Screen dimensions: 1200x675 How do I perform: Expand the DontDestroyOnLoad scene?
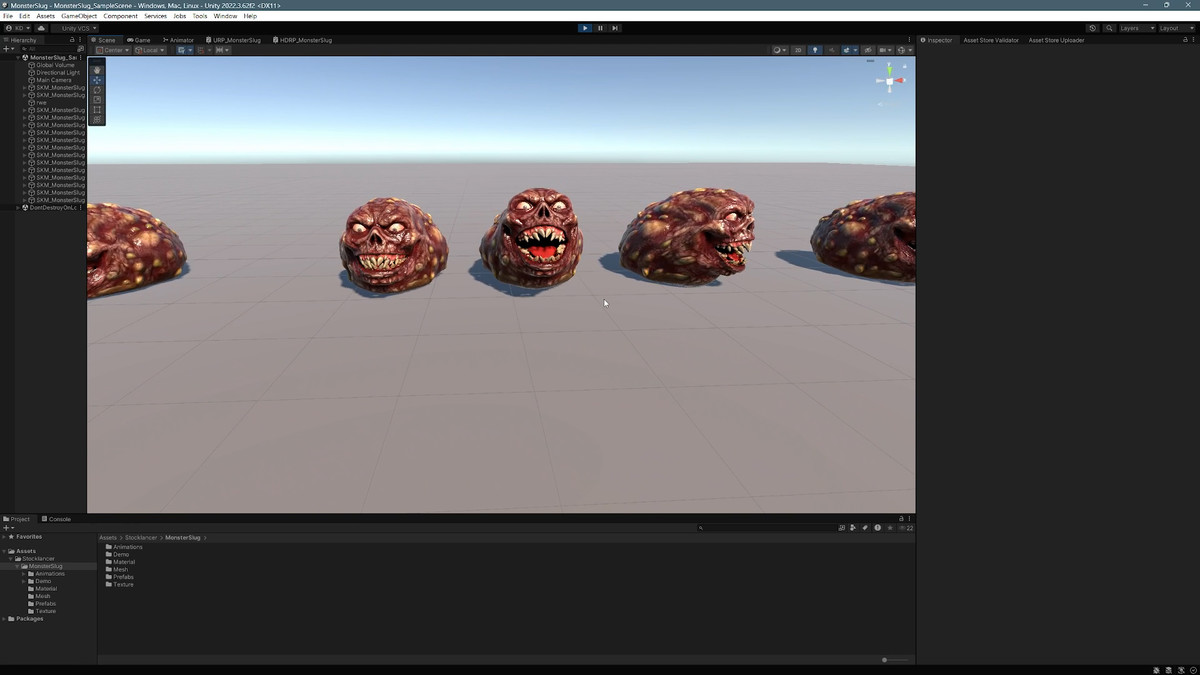tap(18, 208)
